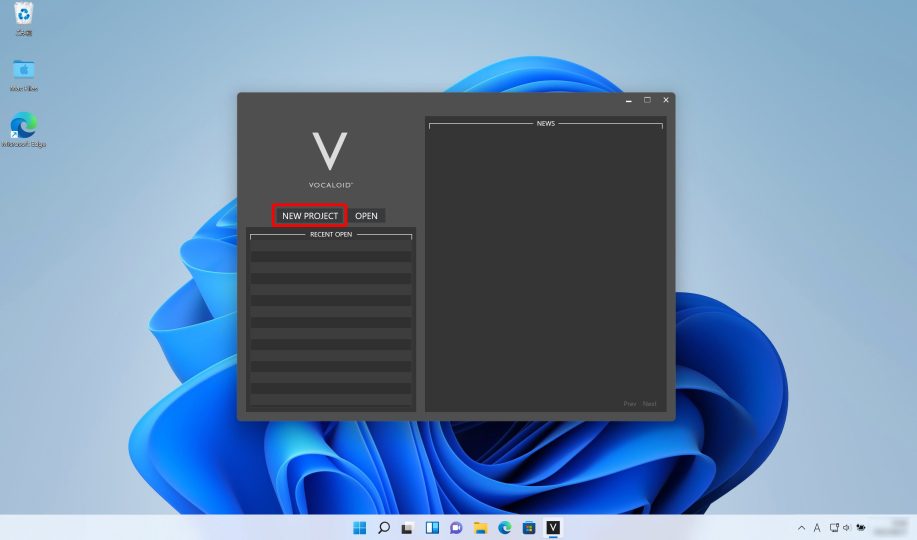Open File Explorer from taskbar

click(481, 528)
